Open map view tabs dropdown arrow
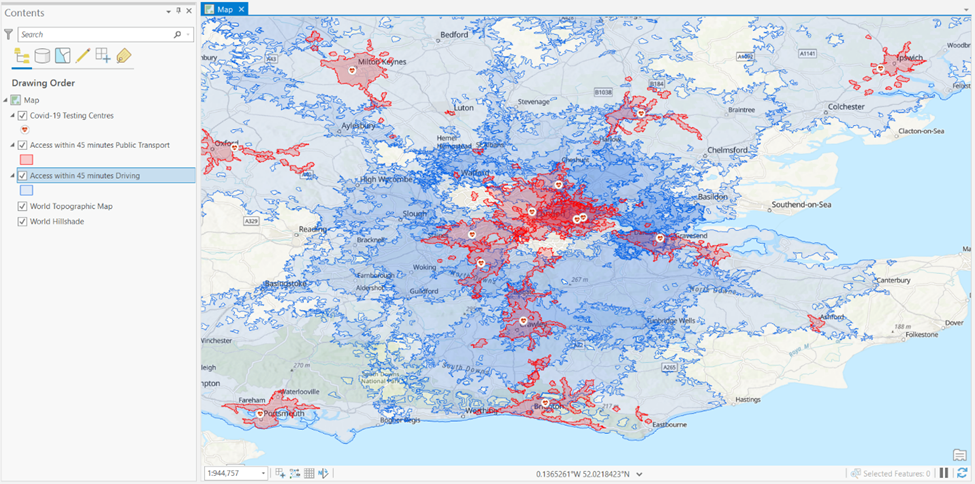Screen dimensions: 975x484 pos(968,11)
